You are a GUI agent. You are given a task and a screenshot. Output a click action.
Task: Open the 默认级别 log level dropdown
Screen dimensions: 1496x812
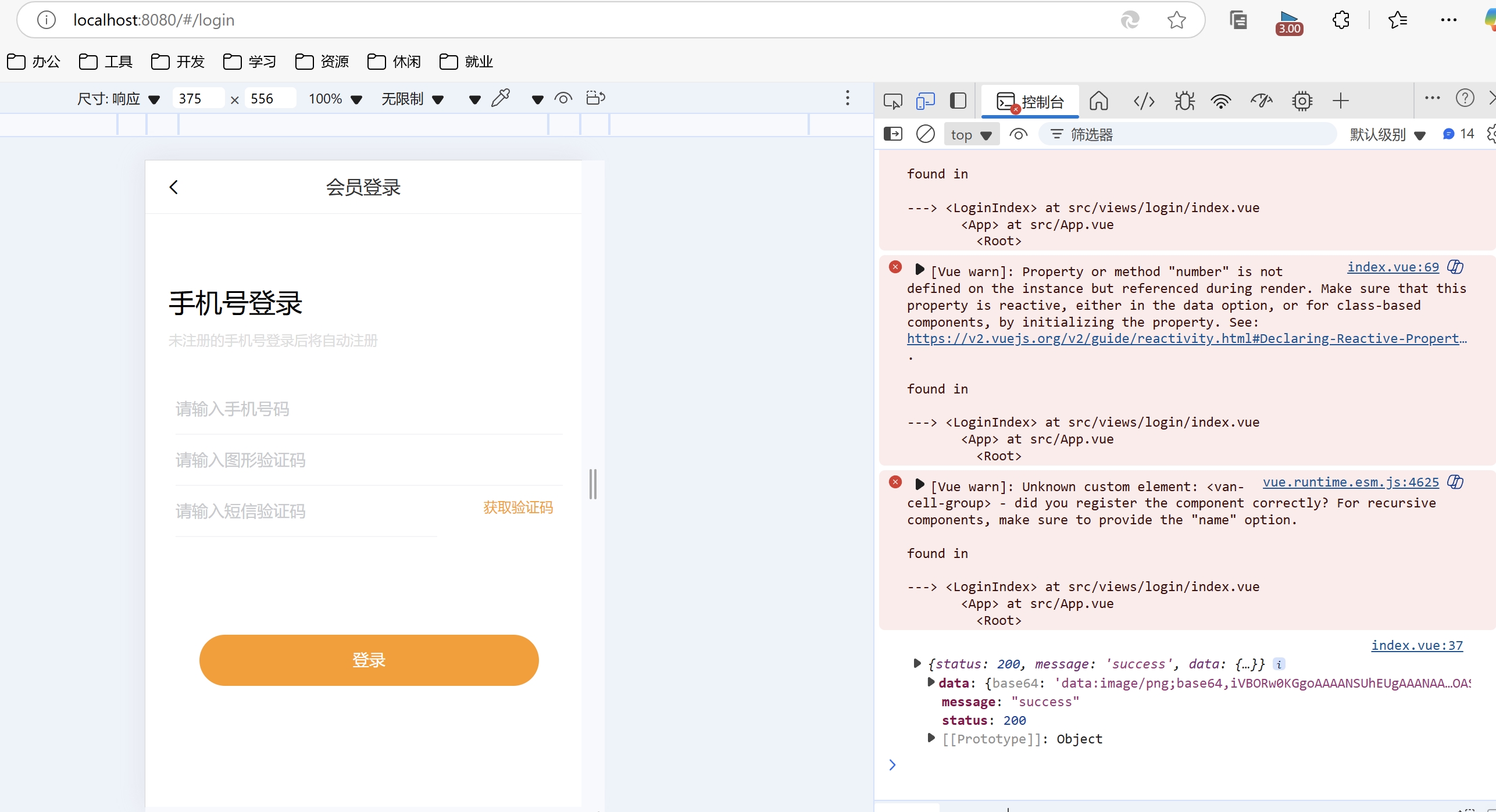[1387, 135]
